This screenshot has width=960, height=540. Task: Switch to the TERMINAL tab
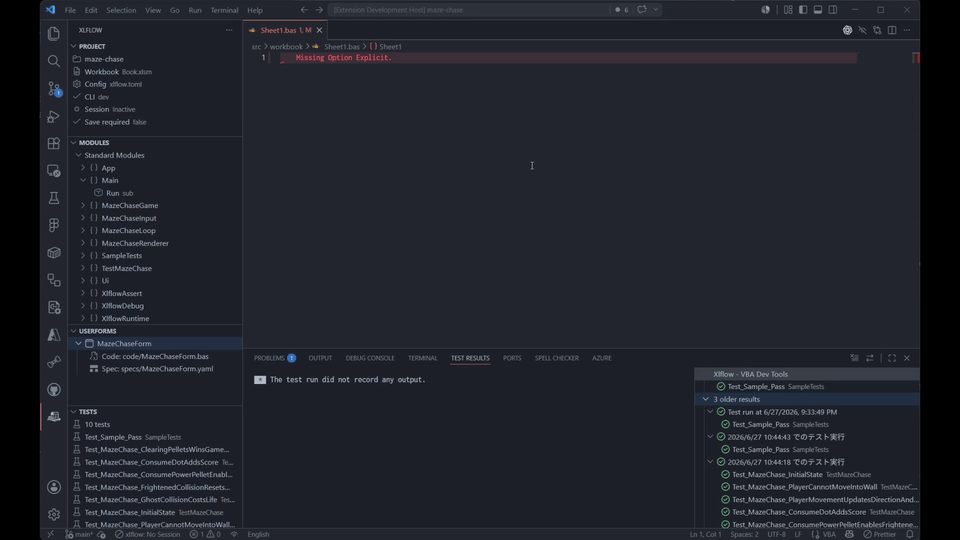click(x=422, y=358)
